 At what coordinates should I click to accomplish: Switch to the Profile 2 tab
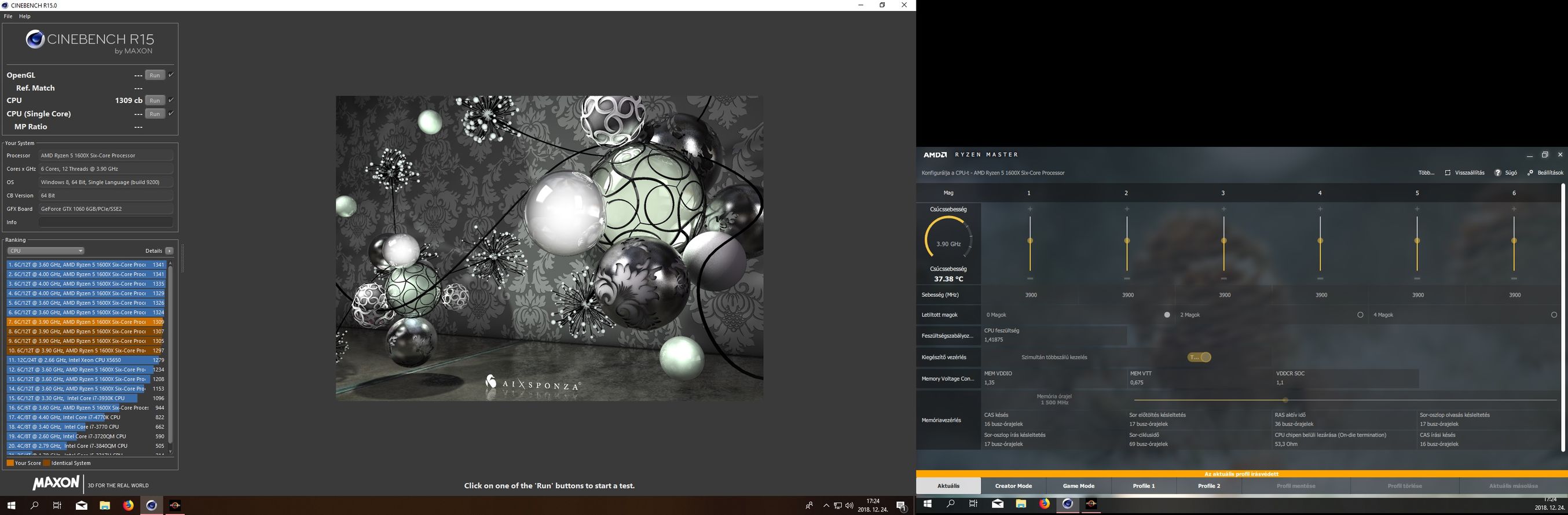[x=1209, y=486]
